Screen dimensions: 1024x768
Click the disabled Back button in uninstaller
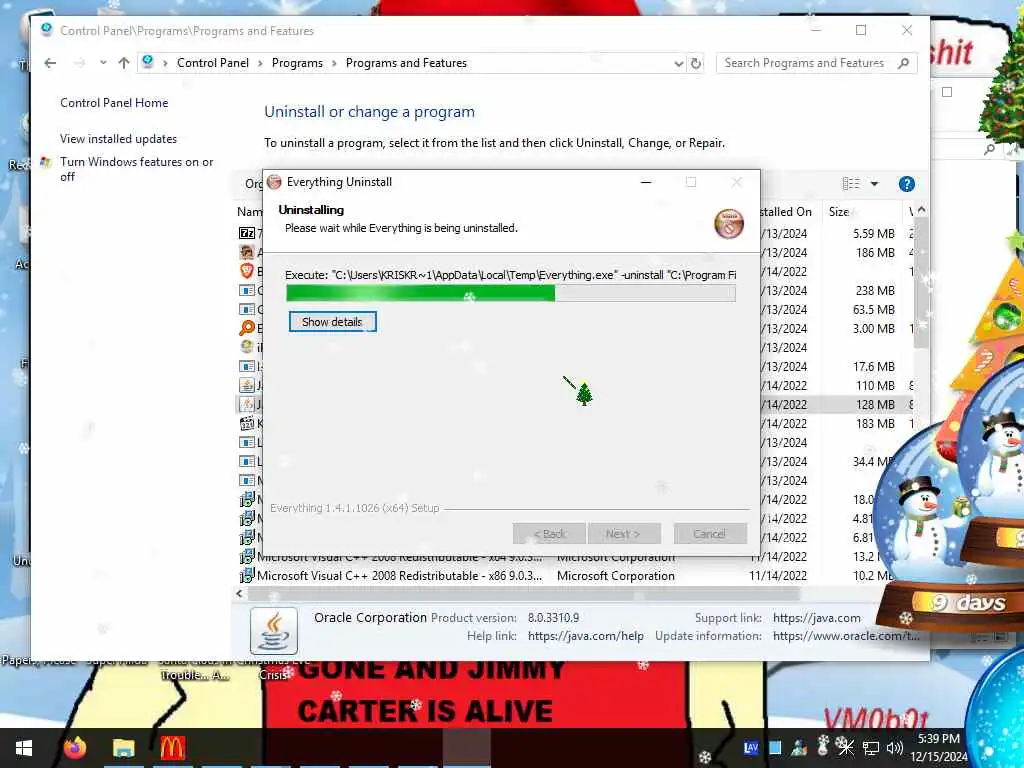pos(549,534)
